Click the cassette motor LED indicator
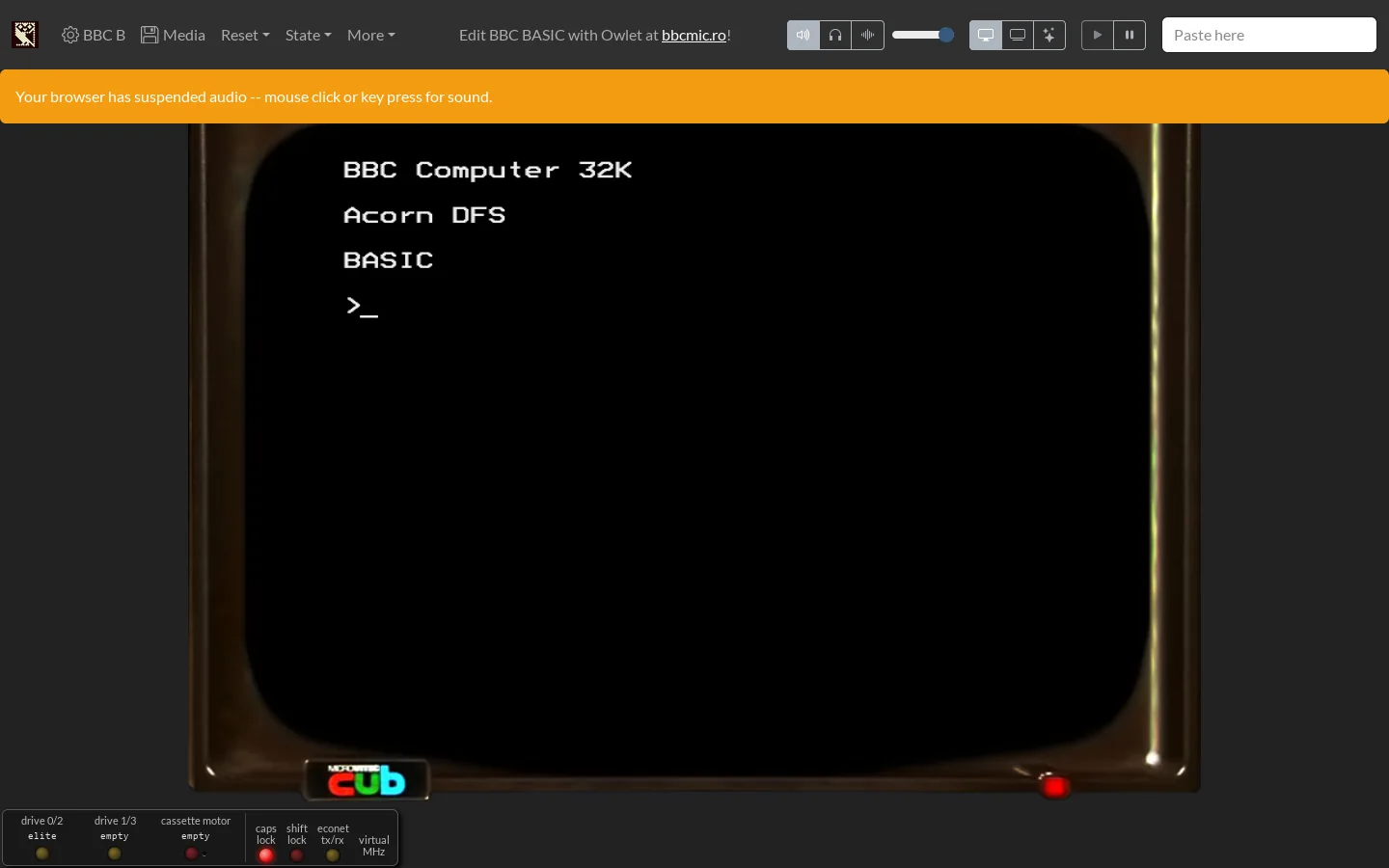Viewport: 1389px width, 868px height. 191,854
